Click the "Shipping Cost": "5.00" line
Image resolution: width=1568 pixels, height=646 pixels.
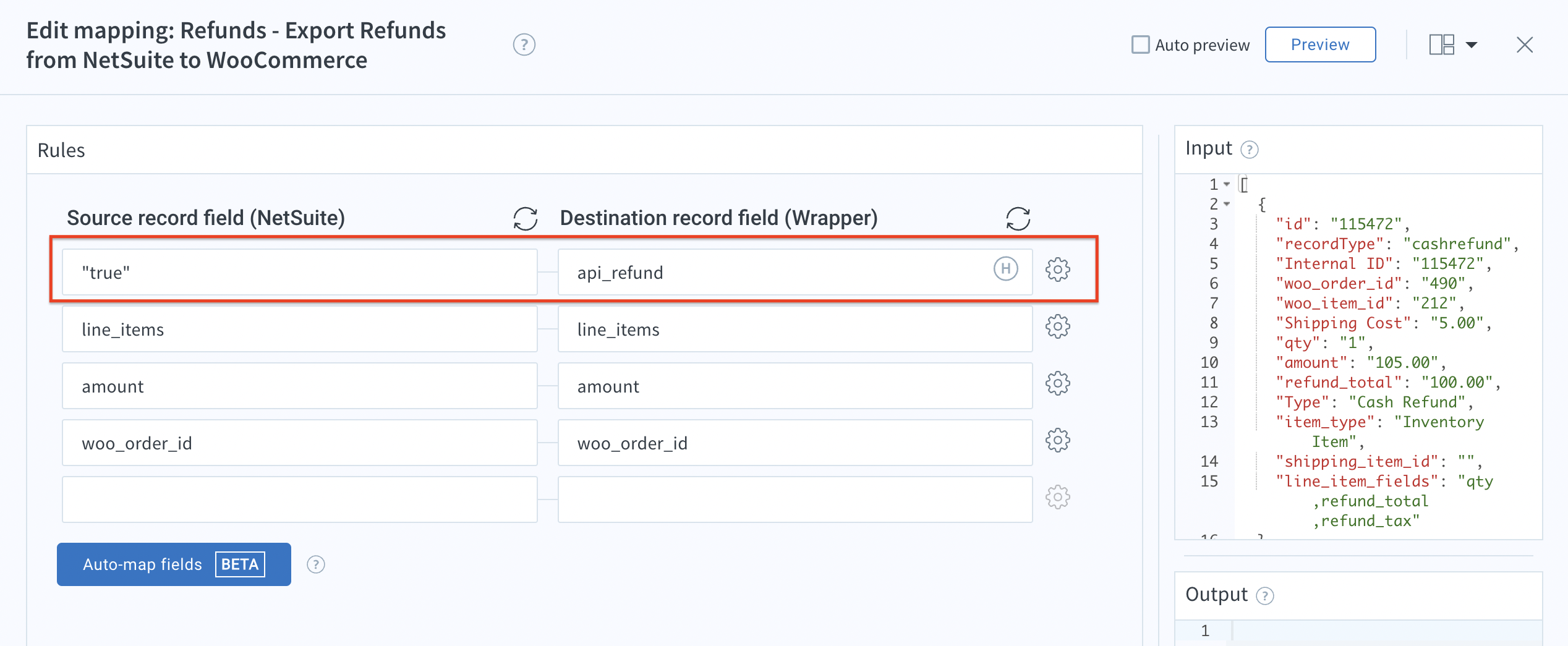(1384, 323)
